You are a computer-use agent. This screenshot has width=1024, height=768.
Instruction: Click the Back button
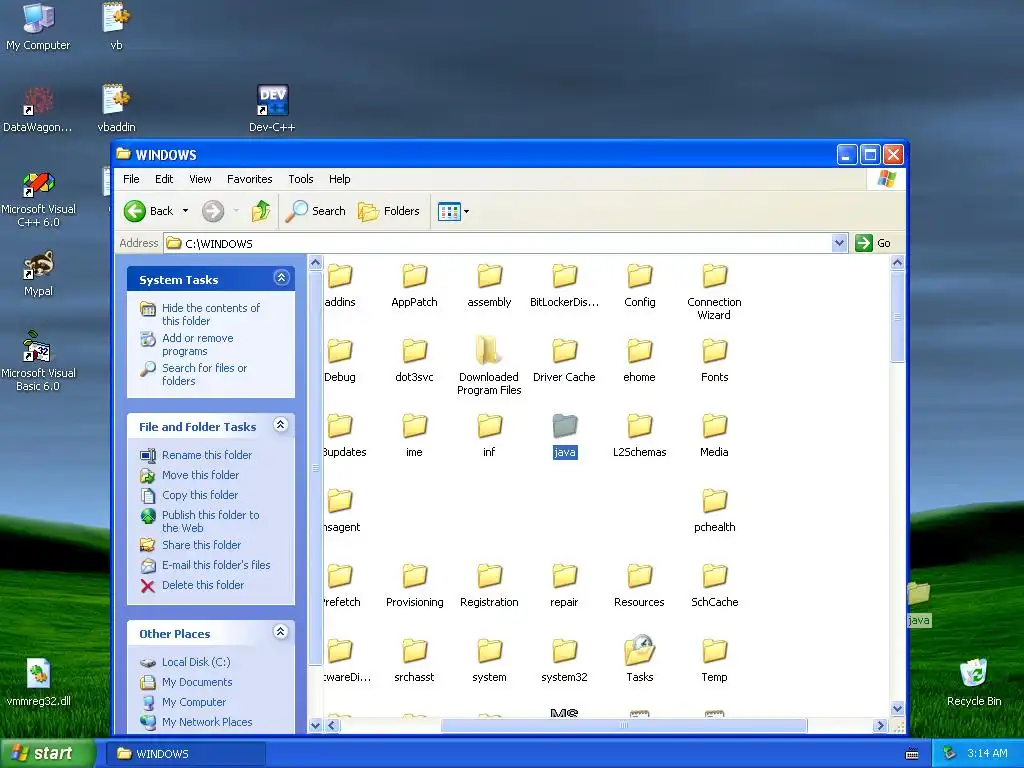150,211
